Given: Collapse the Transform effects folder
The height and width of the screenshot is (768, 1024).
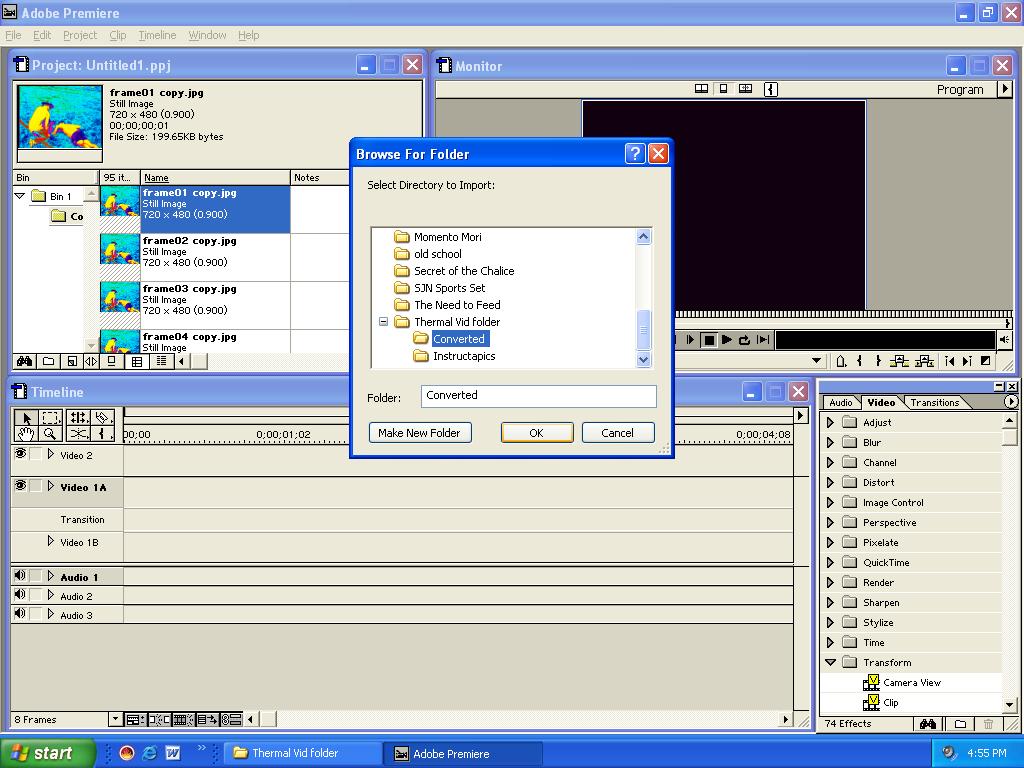Looking at the screenshot, I should (831, 662).
